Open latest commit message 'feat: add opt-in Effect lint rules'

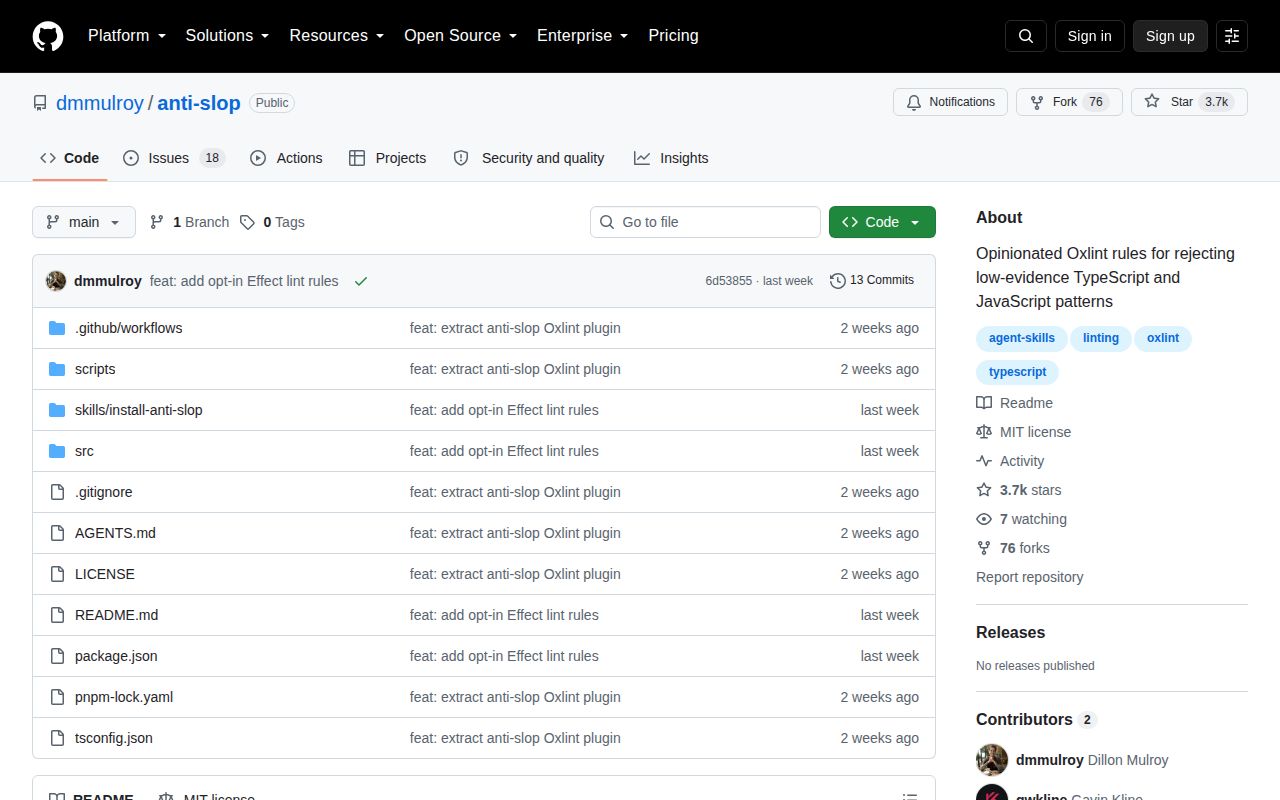click(244, 281)
